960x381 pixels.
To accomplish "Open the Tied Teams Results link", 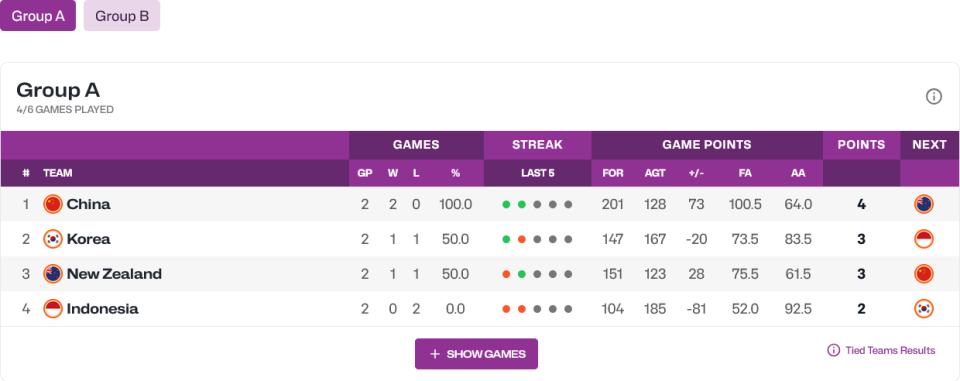I will point(890,350).
